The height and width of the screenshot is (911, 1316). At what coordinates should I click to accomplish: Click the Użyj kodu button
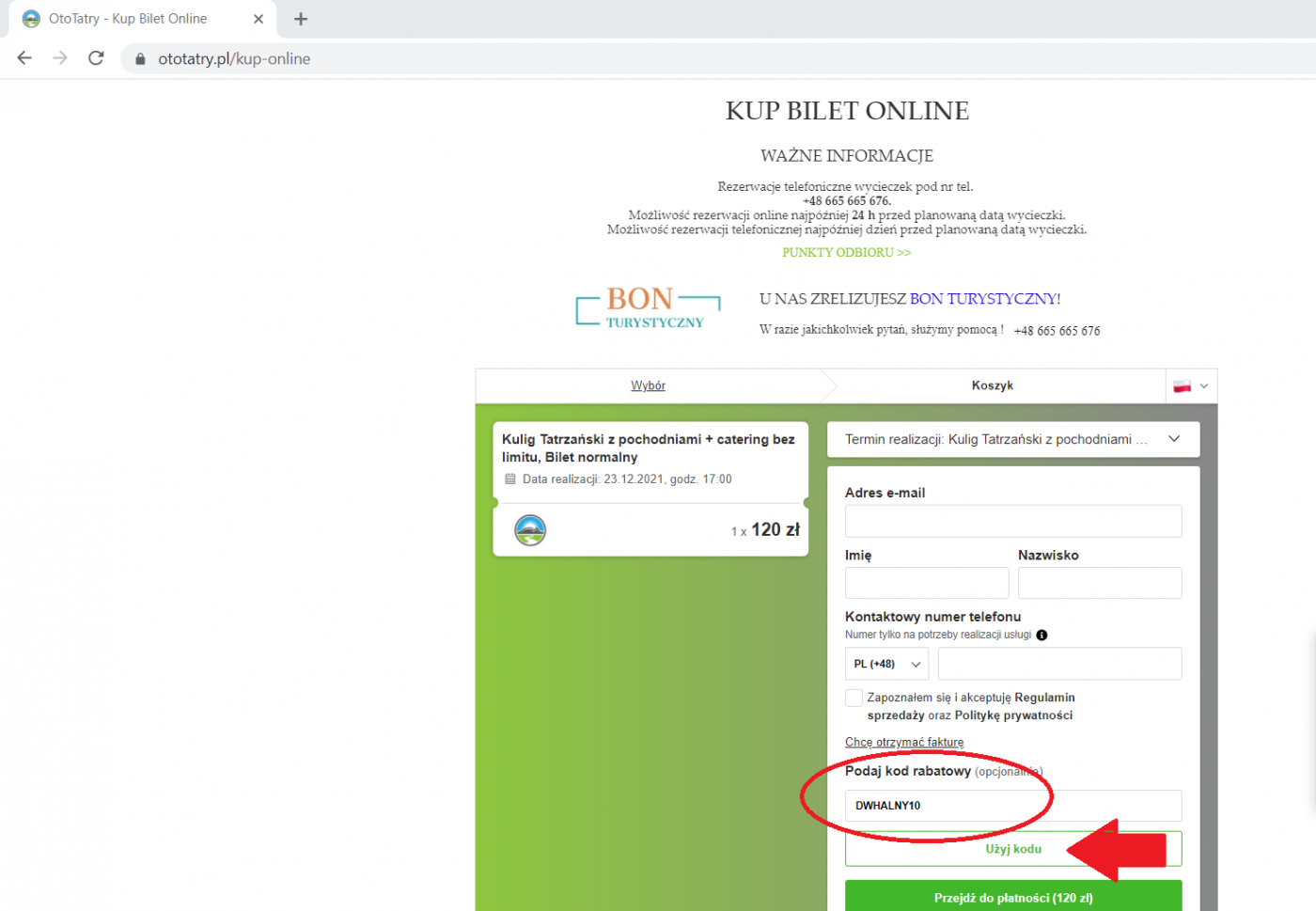[x=1012, y=849]
